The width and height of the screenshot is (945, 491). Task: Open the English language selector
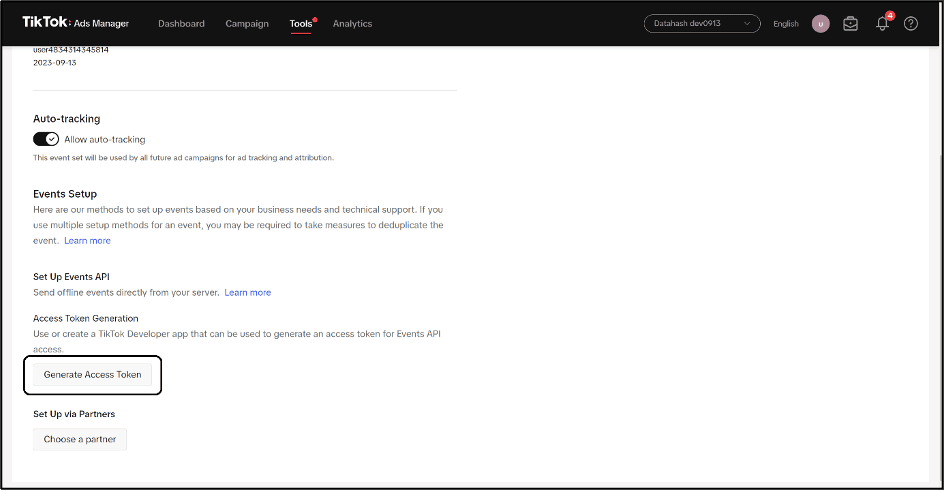coord(785,24)
